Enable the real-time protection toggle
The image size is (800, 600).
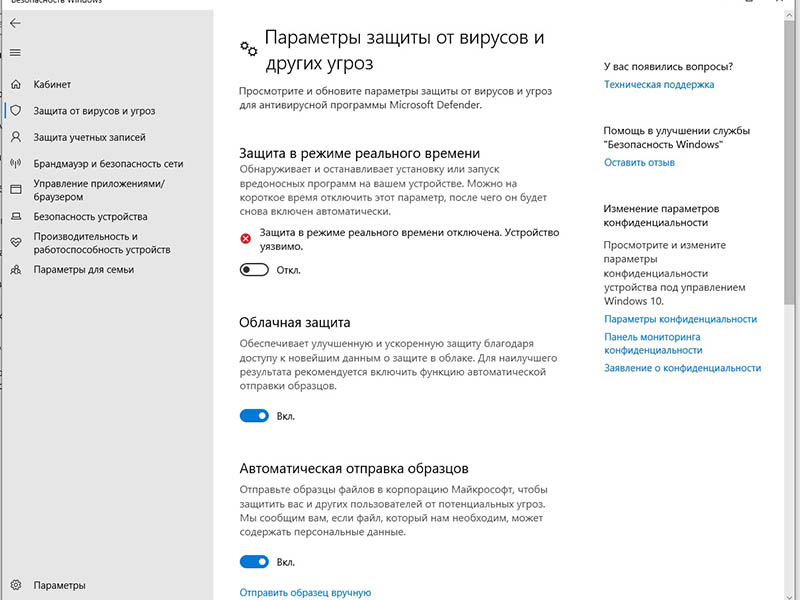point(254,269)
